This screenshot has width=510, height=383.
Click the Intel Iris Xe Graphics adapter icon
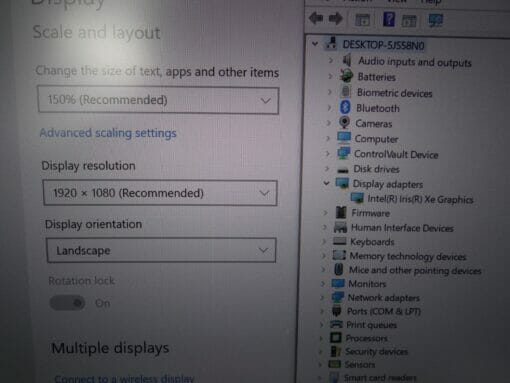tap(357, 198)
